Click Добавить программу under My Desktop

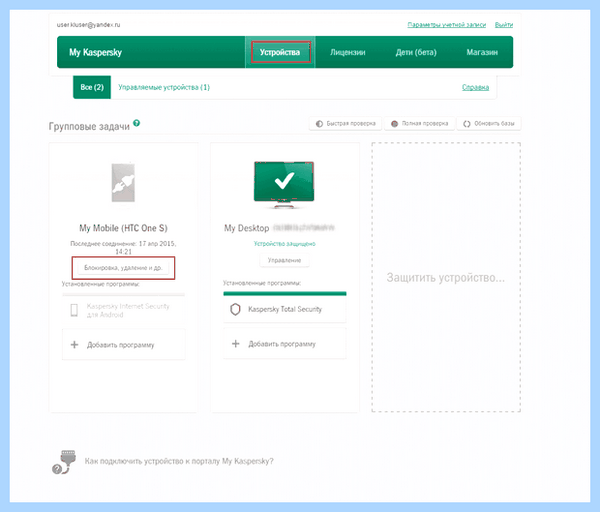click(285, 344)
